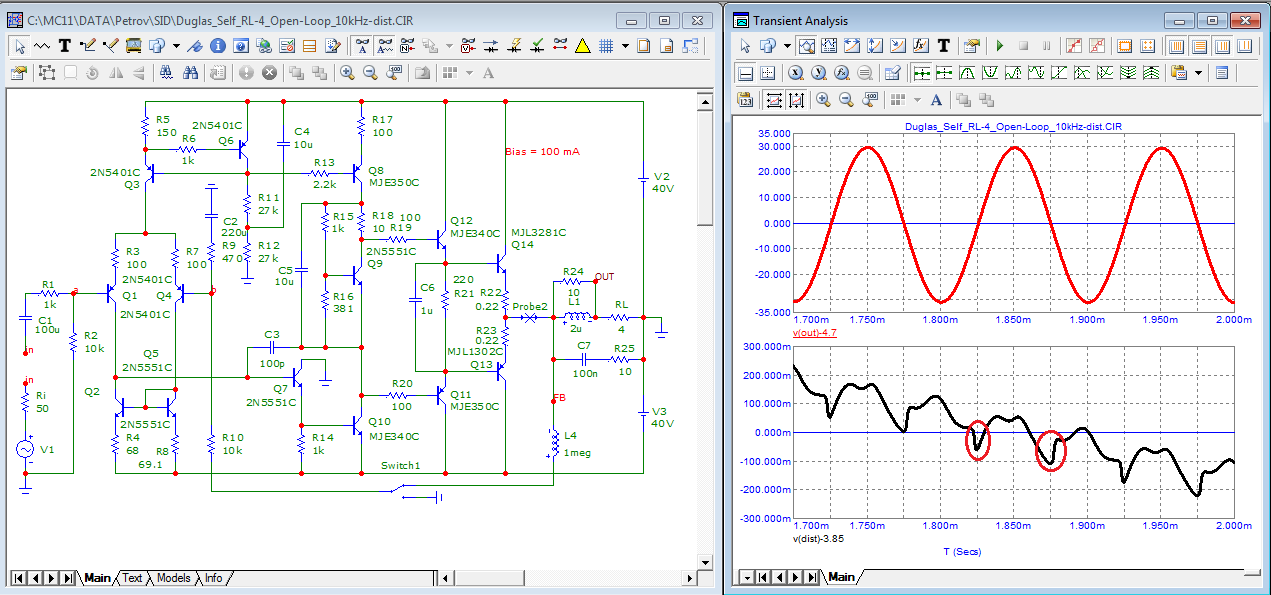
Task: Click the yellow warning triangle icon
Action: pyautogui.click(x=583, y=45)
